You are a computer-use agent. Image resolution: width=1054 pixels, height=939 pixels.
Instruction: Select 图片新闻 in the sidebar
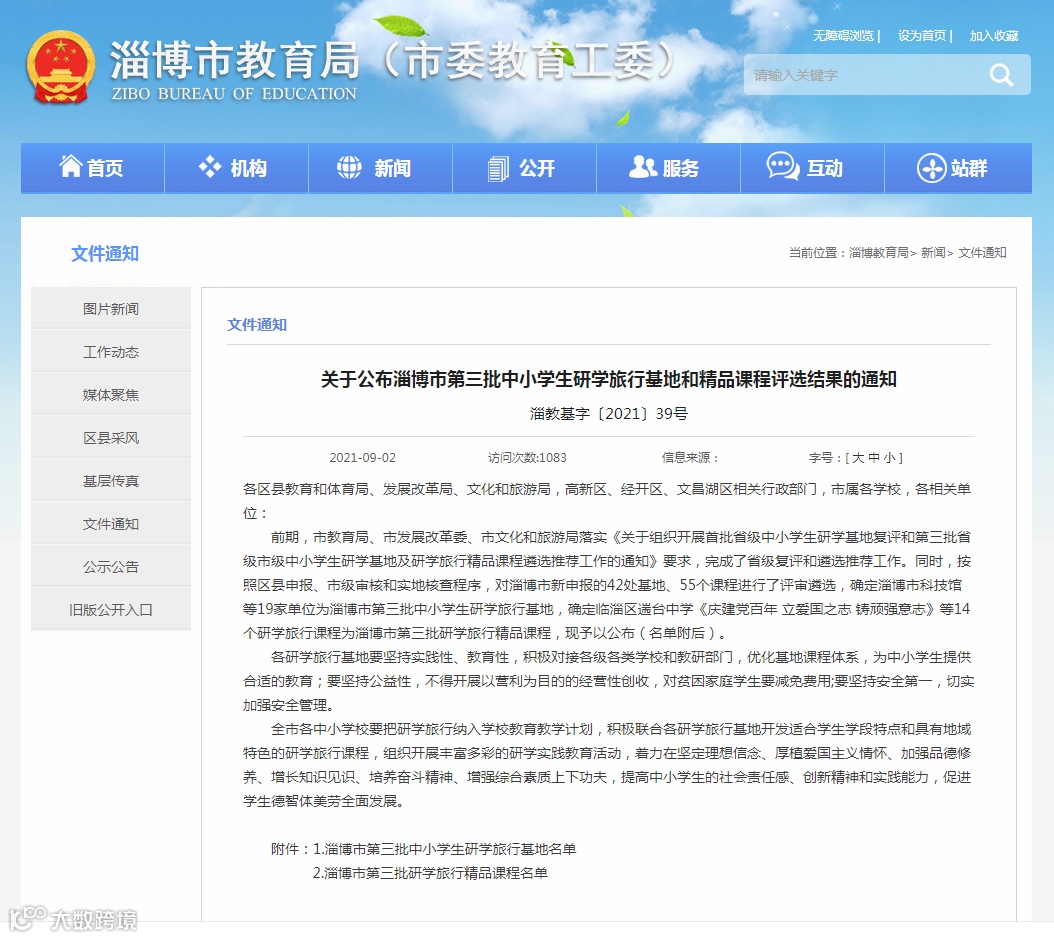(111, 309)
